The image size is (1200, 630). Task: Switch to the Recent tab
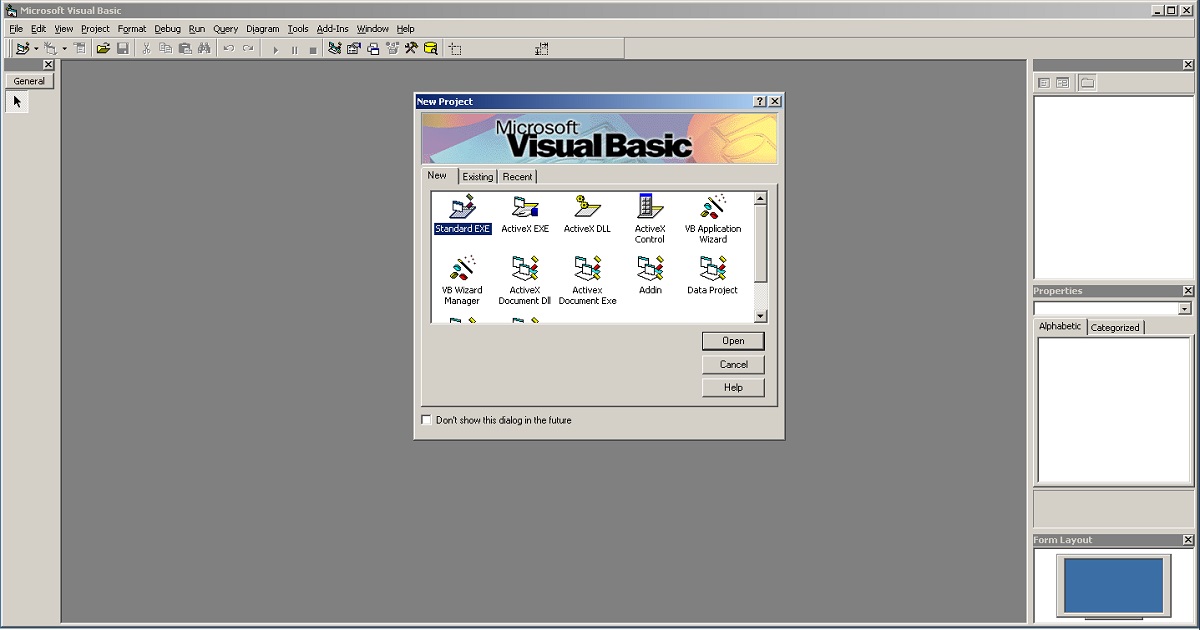[518, 177]
